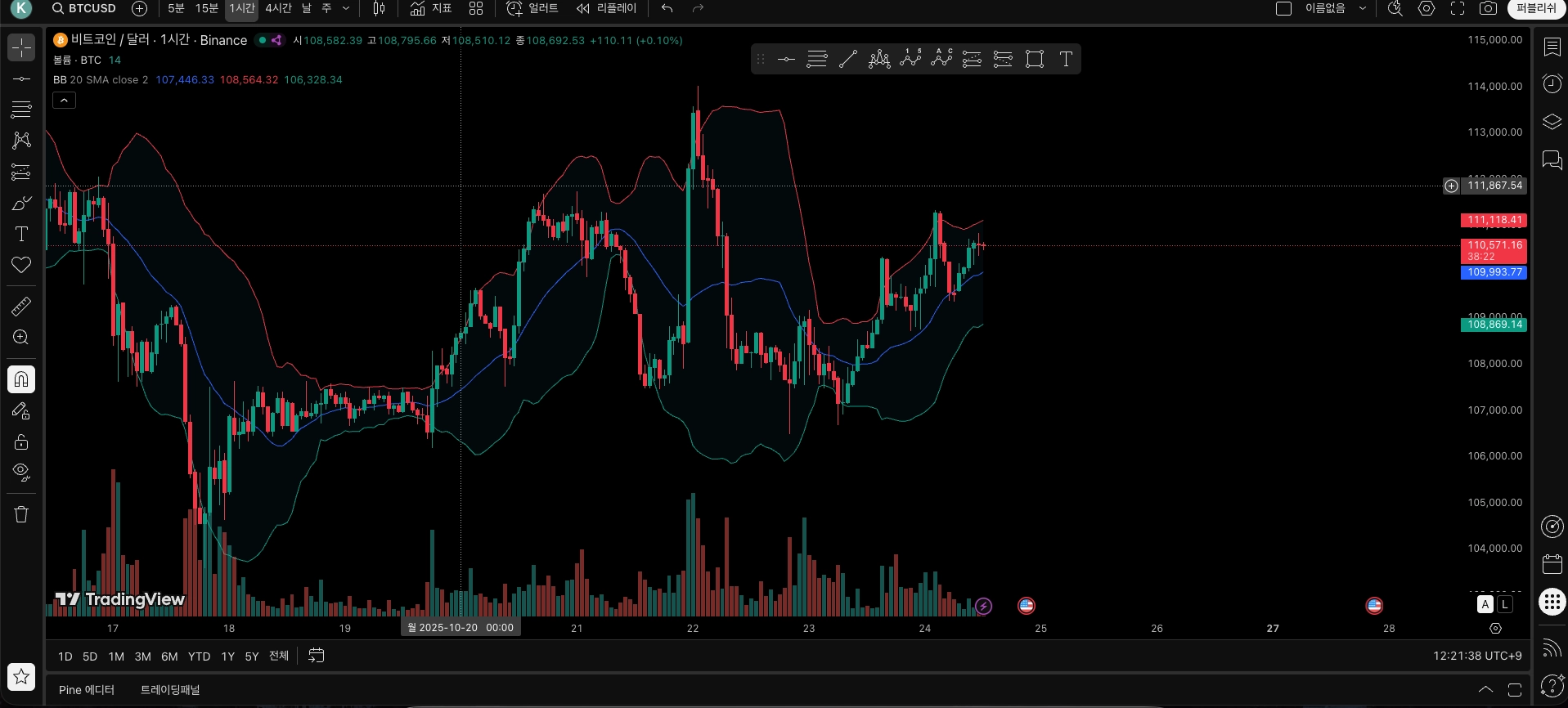Select the 1시간 timeframe

pyautogui.click(x=242, y=8)
